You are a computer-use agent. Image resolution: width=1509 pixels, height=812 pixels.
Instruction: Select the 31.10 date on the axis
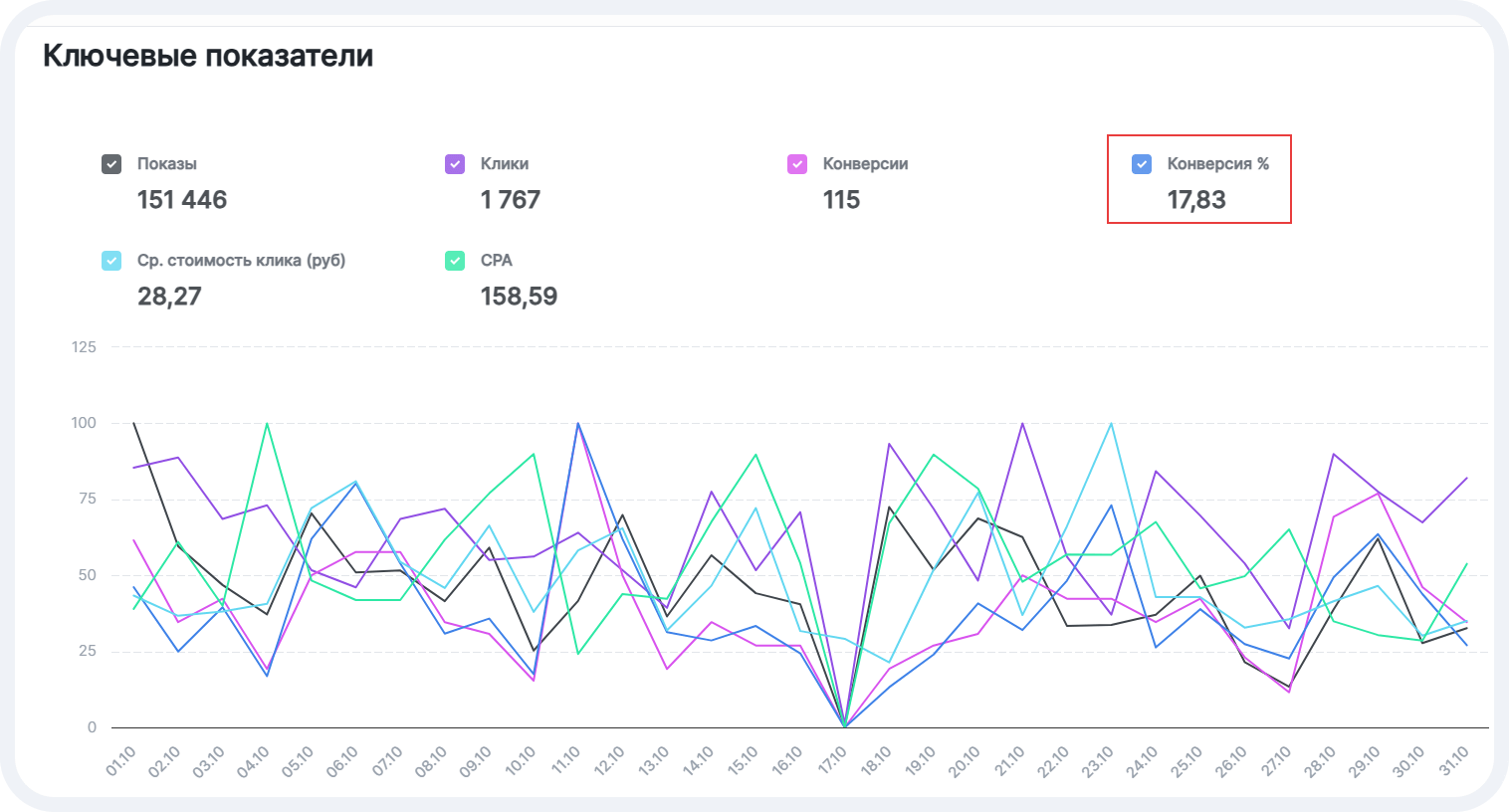pyautogui.click(x=1454, y=762)
